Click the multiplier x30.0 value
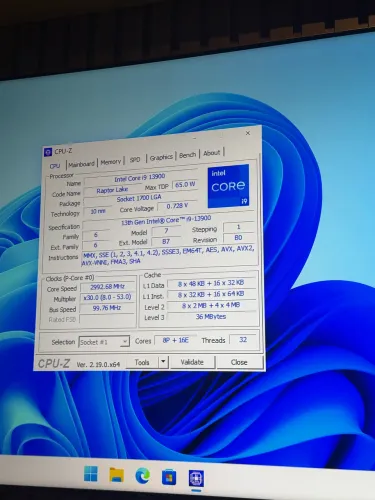The image size is (375, 500). click(107, 297)
